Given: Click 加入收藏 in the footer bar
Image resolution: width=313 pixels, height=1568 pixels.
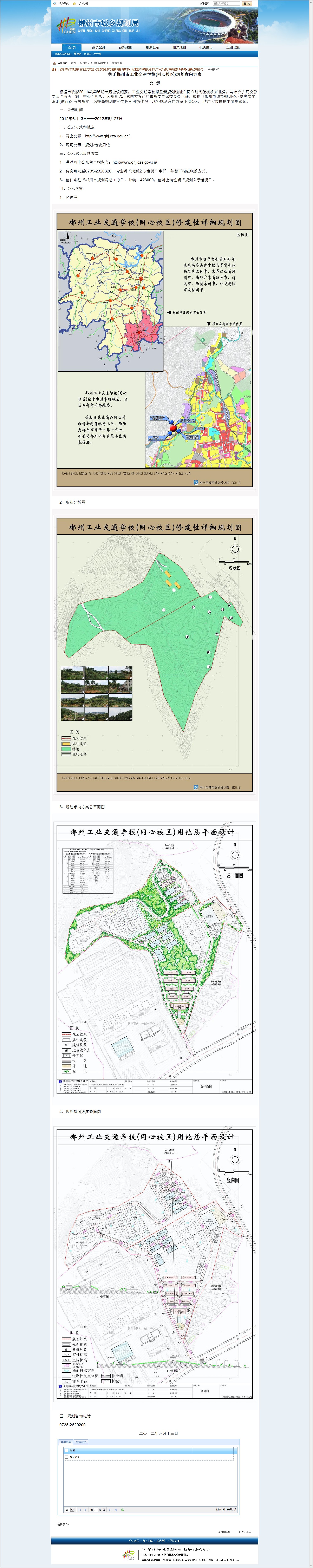Looking at the screenshot, I should pos(148,1541).
